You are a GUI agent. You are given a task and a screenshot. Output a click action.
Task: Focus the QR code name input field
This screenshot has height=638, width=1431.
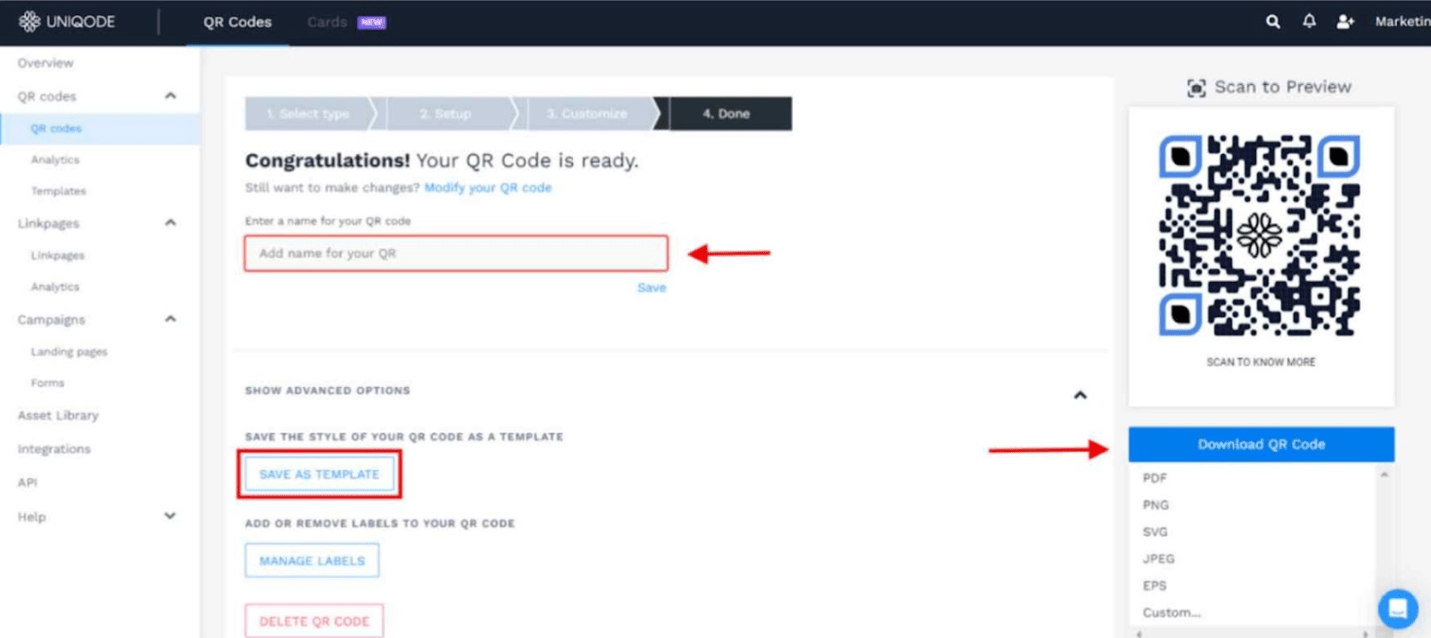tap(456, 253)
